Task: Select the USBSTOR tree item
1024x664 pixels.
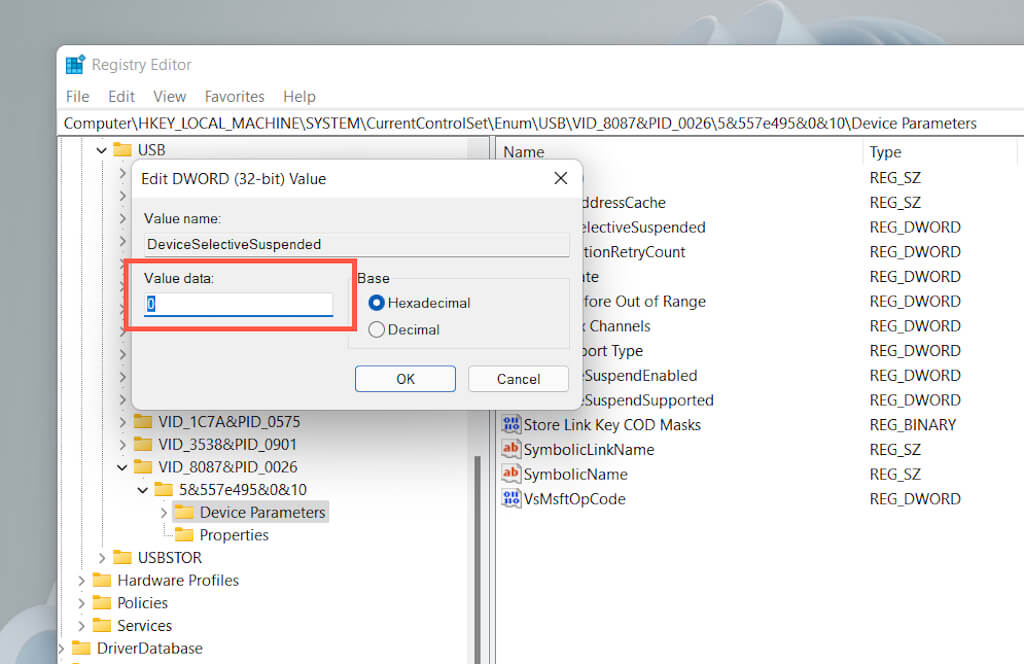Action: (170, 558)
